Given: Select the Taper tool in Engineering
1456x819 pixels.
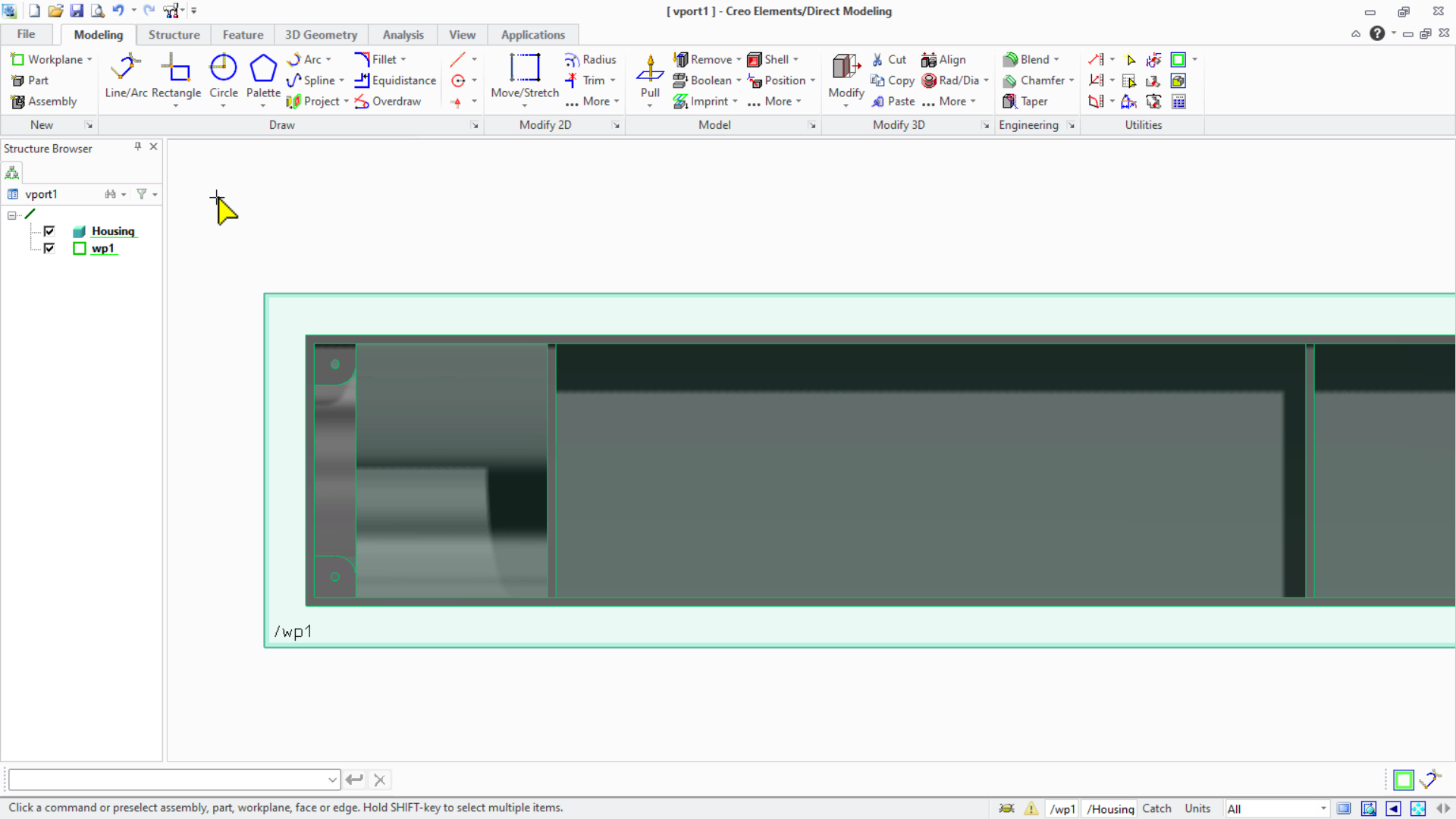Looking at the screenshot, I should pyautogui.click(x=1031, y=101).
